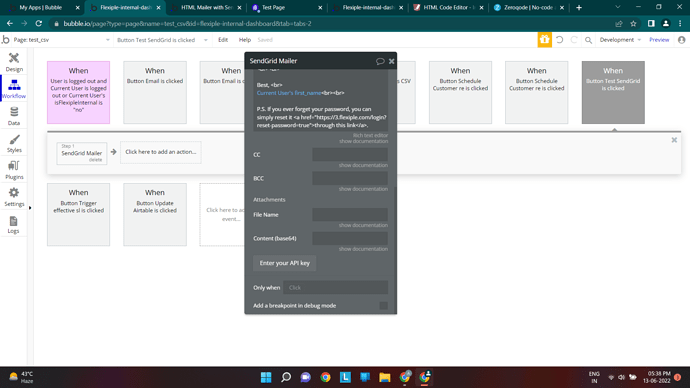Viewport: 690px width, 388px height.
Task: Bookmark this page with the star icon
Action: tap(633, 24)
